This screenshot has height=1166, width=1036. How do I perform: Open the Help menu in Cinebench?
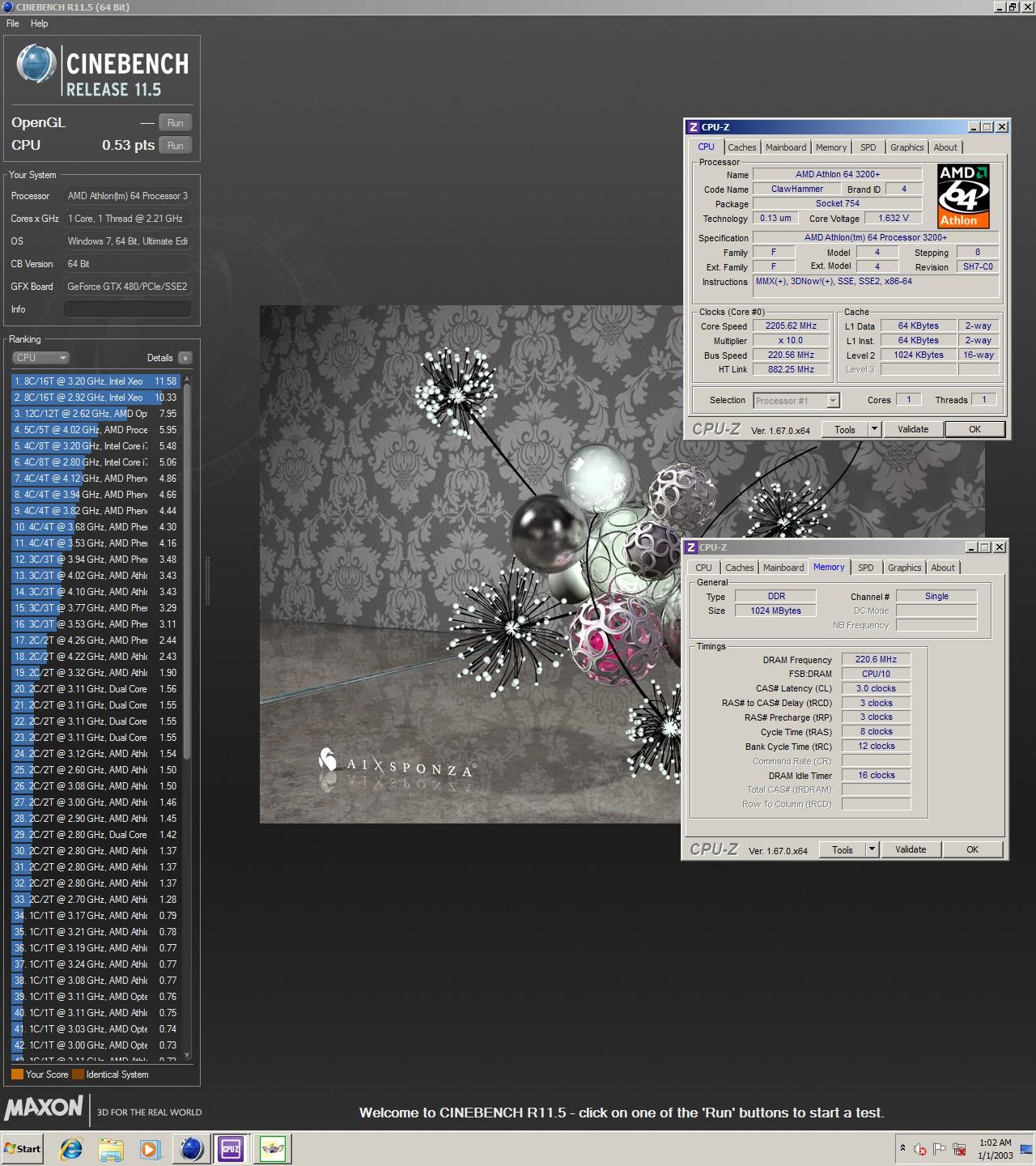tap(40, 23)
